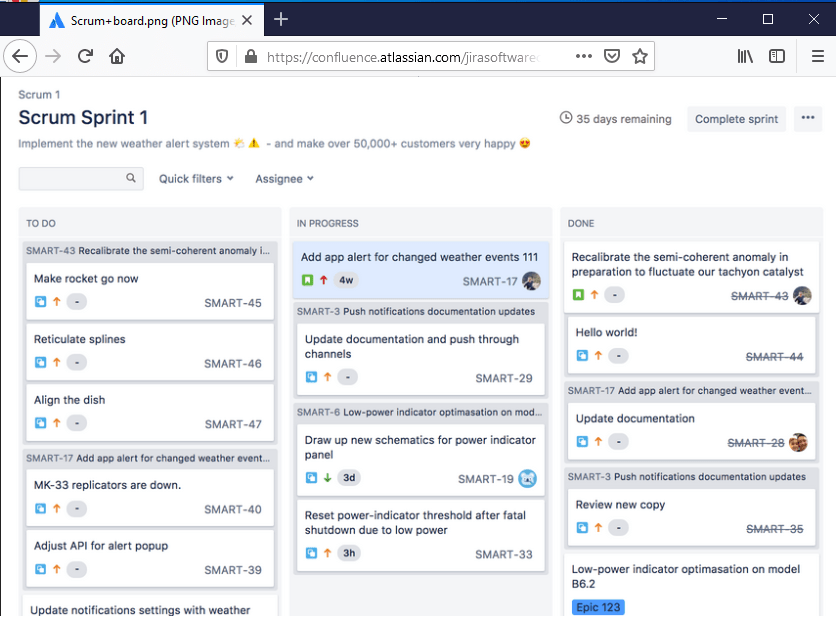Open the page actions ellipsis in the address bar

point(584,56)
